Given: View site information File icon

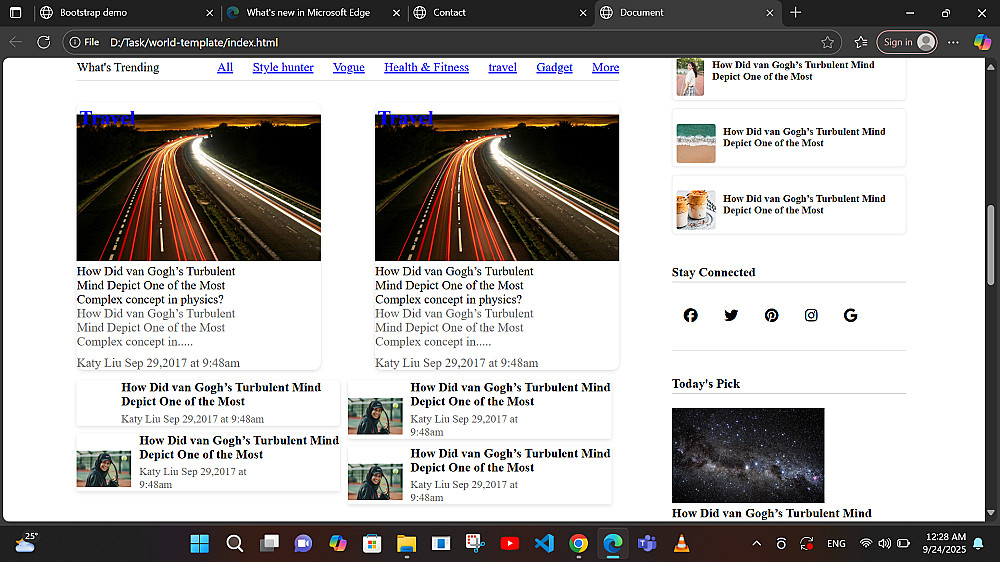Looking at the screenshot, I should coord(84,42).
